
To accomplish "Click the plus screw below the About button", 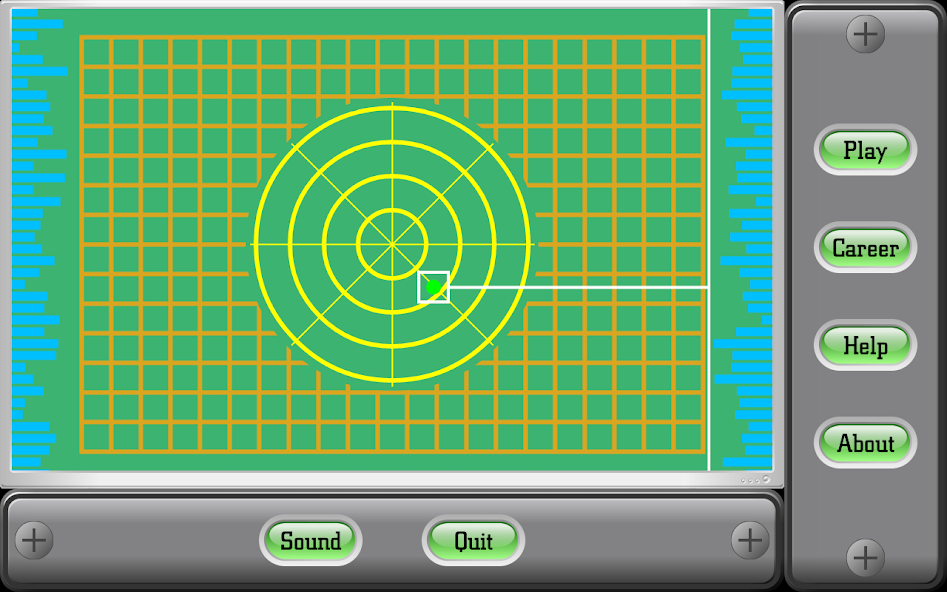I will click(x=865, y=557).
